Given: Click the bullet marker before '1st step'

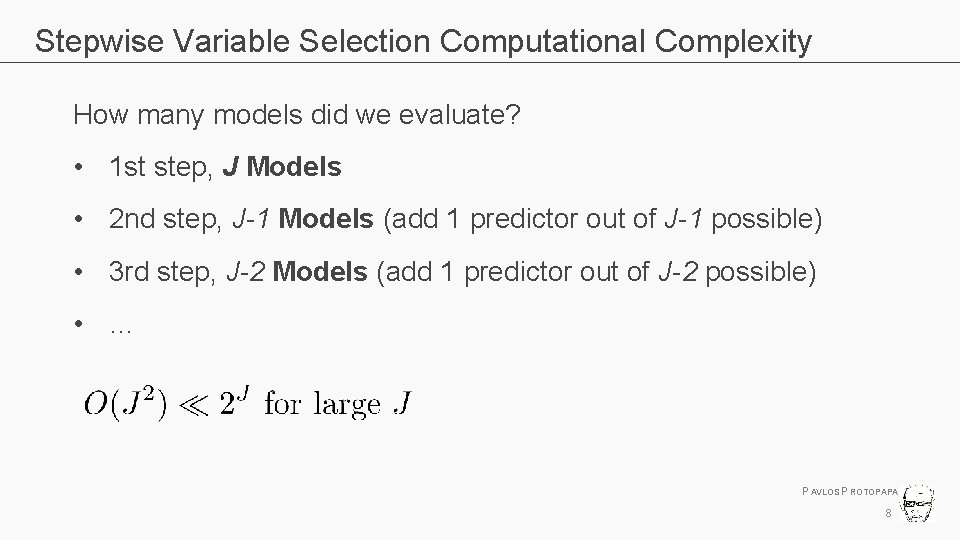Looking at the screenshot, I should point(78,167).
